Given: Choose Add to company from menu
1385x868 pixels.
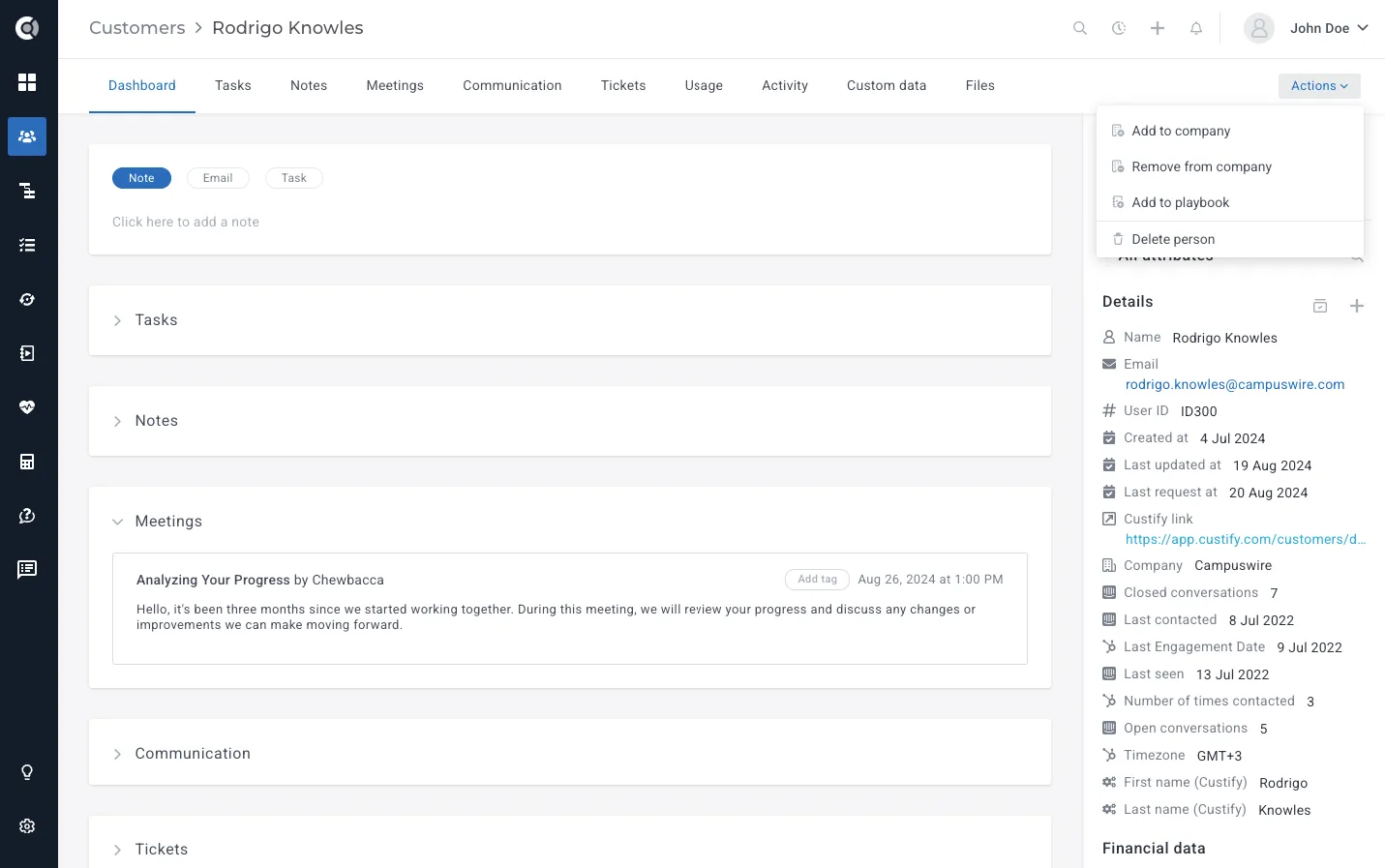Looking at the screenshot, I should (1230, 131).
